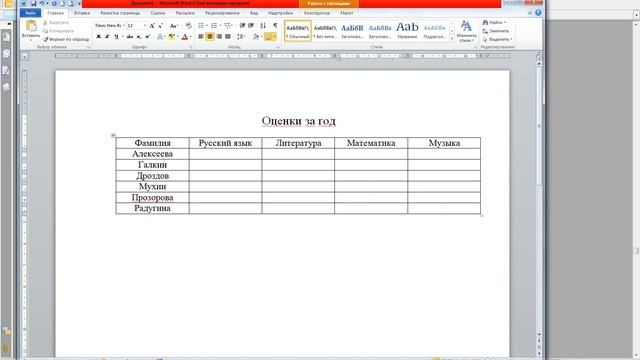Open the font color dropdown arrow
The image size is (640, 360).
[x=191, y=37]
